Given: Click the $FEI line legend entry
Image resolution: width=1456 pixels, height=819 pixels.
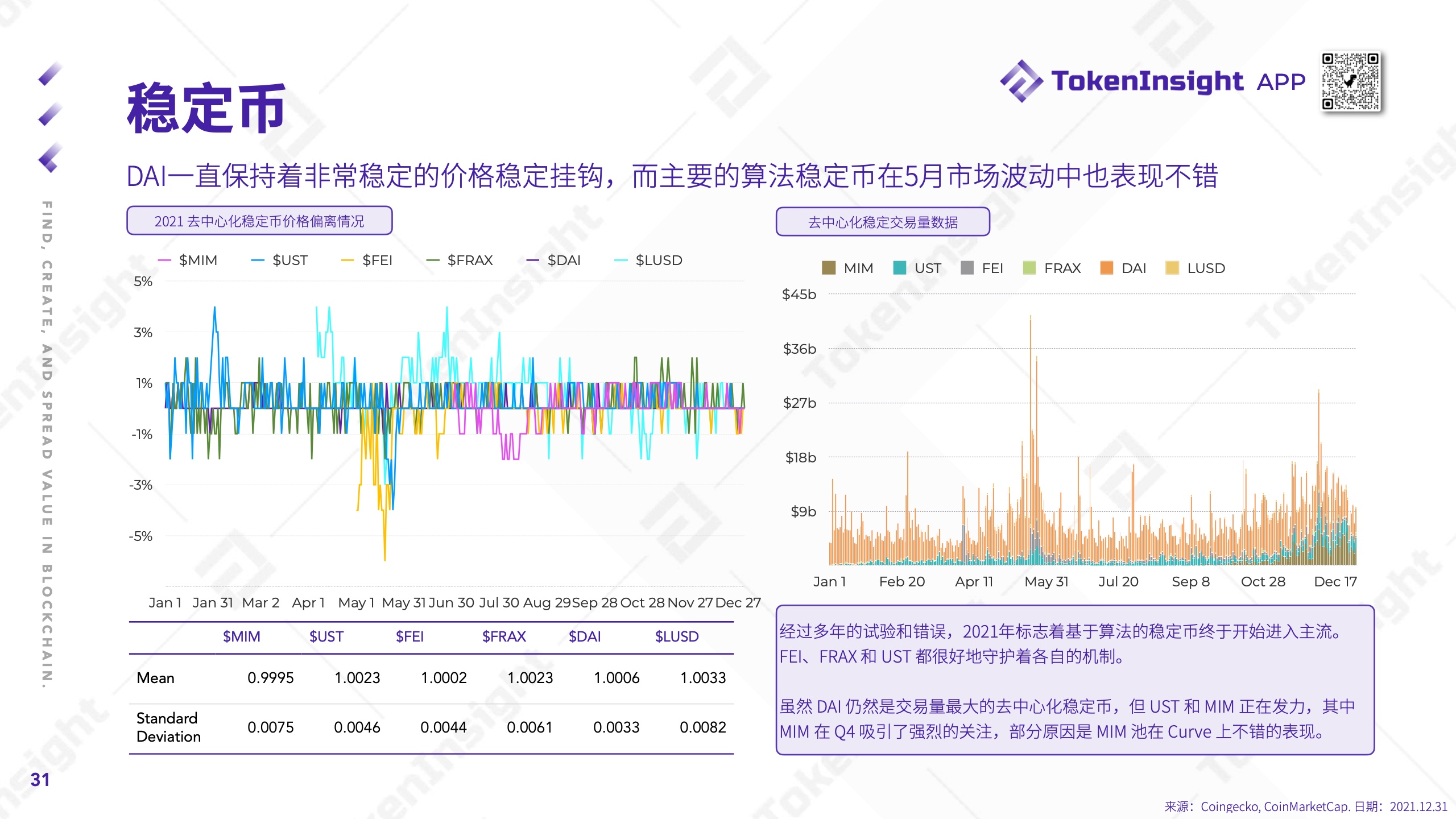Looking at the screenshot, I should click(x=367, y=260).
